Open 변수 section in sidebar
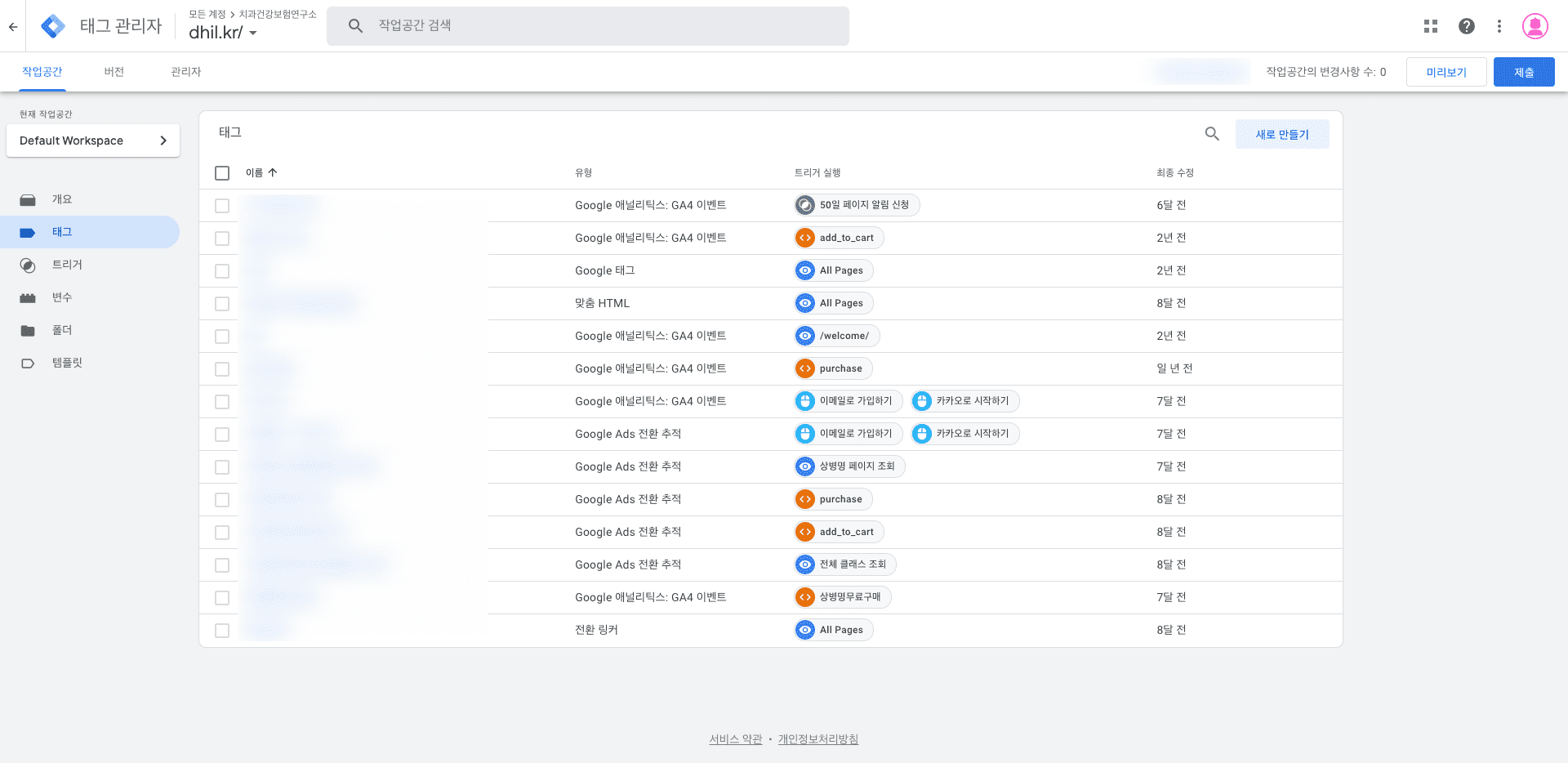1568x763 pixels. pyautogui.click(x=62, y=297)
